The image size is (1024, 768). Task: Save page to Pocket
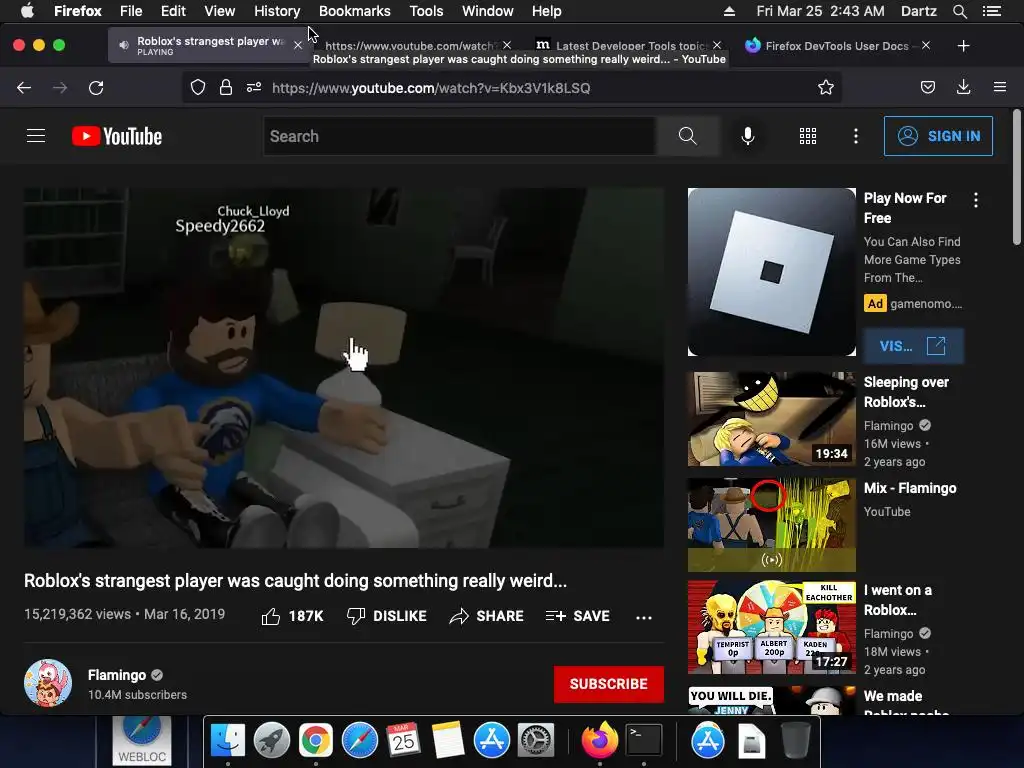[x=928, y=88]
